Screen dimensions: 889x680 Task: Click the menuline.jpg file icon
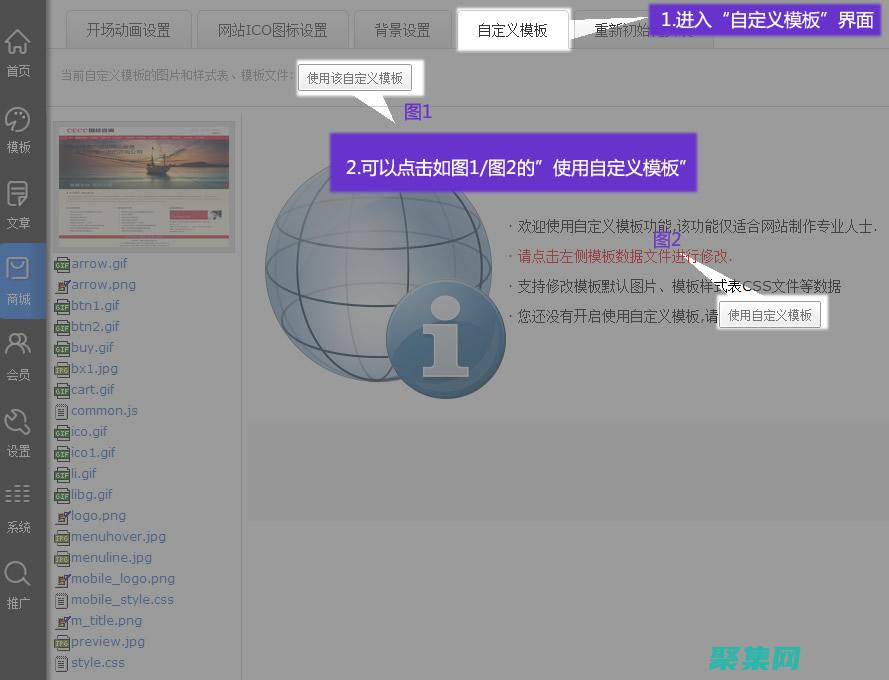tap(62, 558)
